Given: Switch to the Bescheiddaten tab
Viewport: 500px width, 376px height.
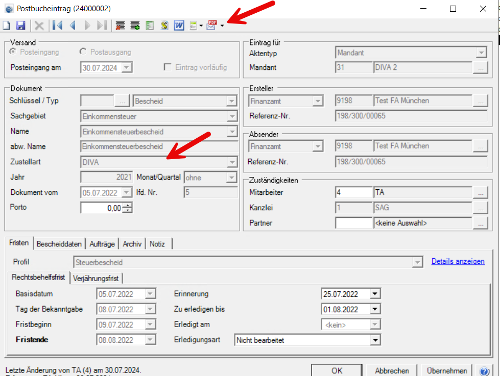Looking at the screenshot, I should tap(59, 244).
